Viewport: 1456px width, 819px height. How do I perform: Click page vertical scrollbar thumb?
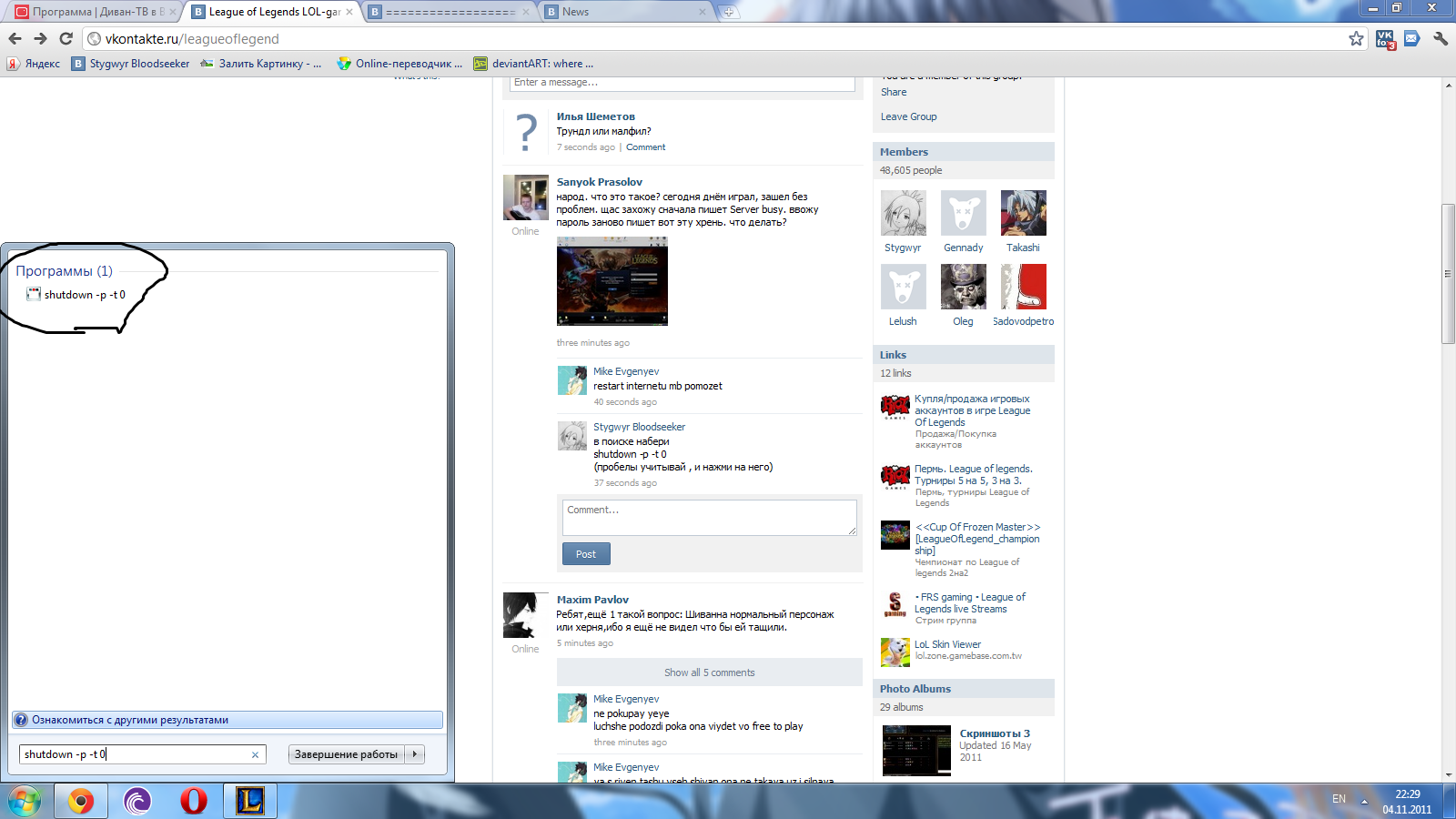1448,273
